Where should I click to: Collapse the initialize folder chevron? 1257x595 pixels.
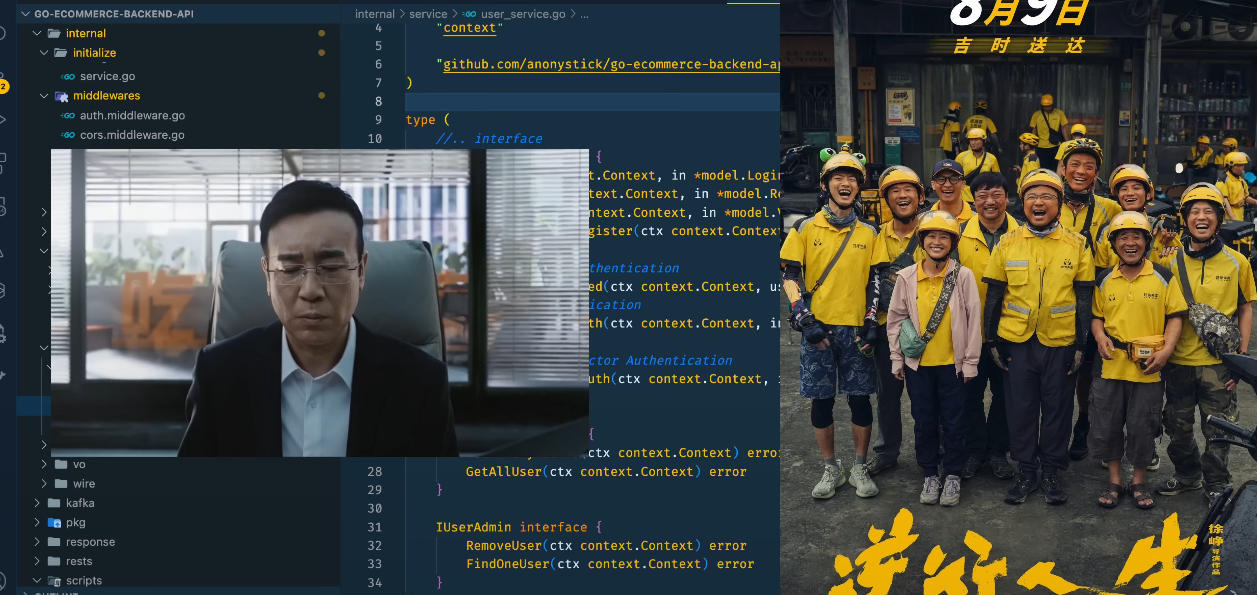pos(44,52)
